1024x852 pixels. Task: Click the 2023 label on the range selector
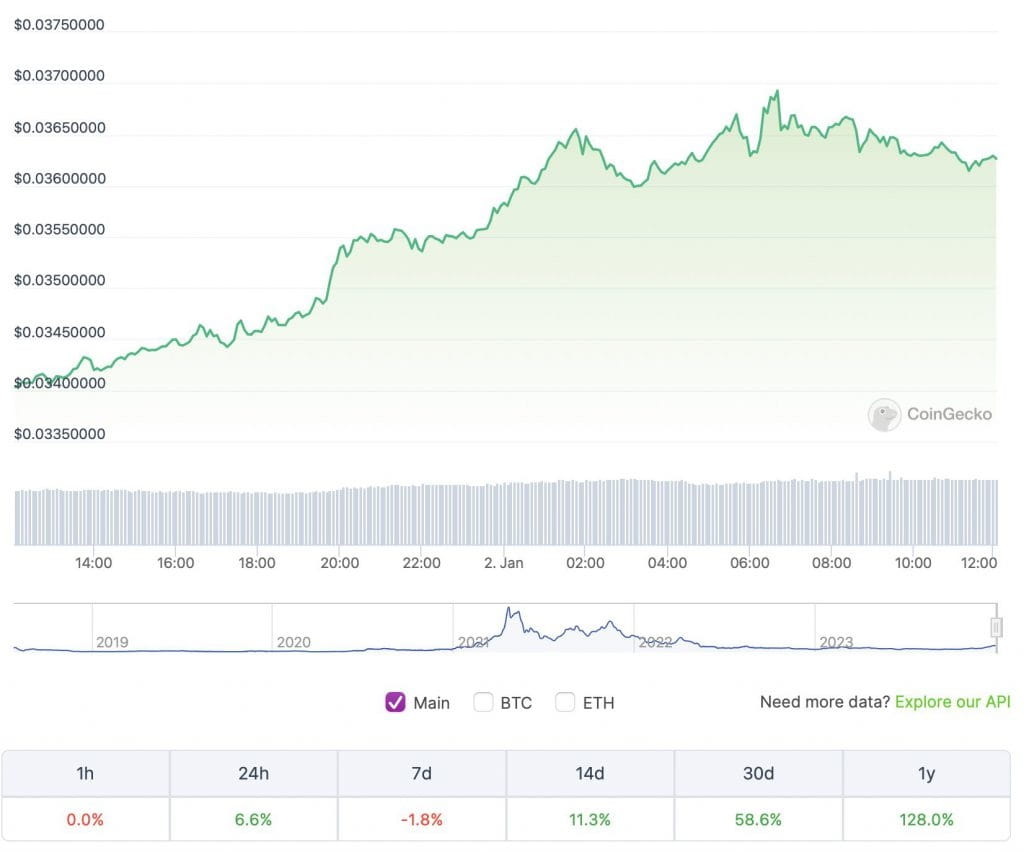[x=836, y=643]
